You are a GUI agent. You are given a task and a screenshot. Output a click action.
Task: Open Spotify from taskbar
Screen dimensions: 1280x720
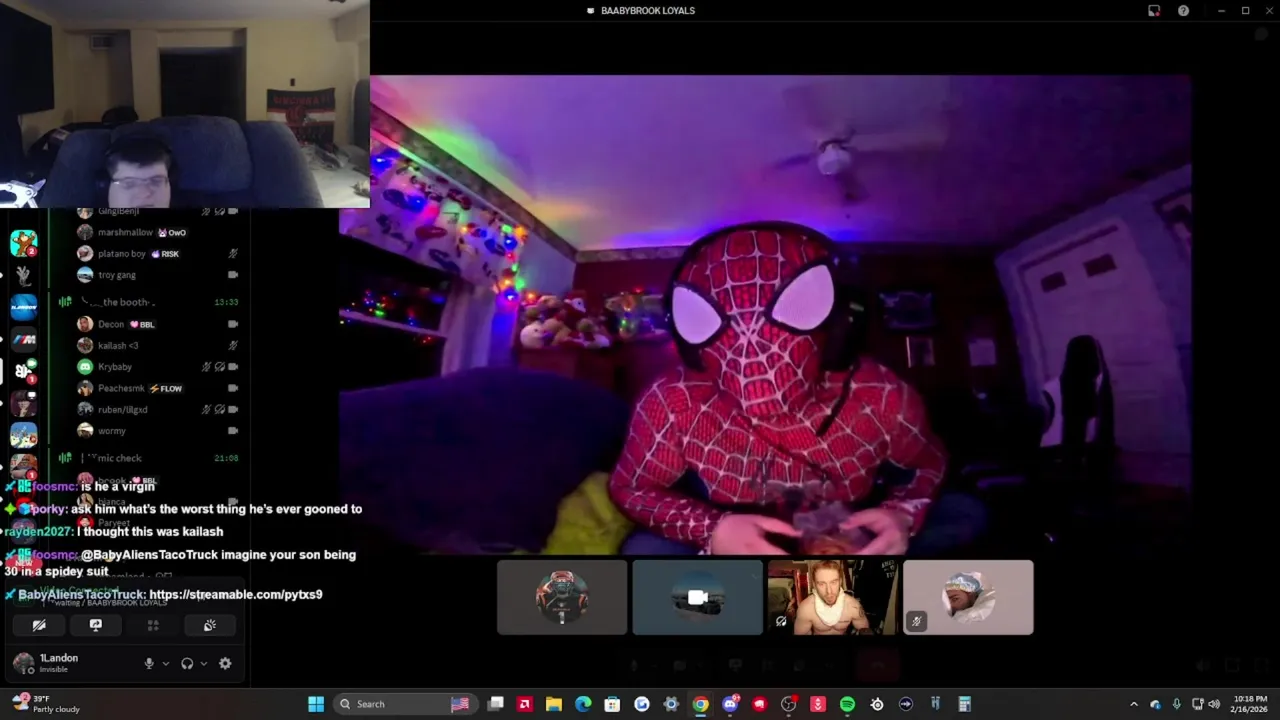(x=848, y=704)
